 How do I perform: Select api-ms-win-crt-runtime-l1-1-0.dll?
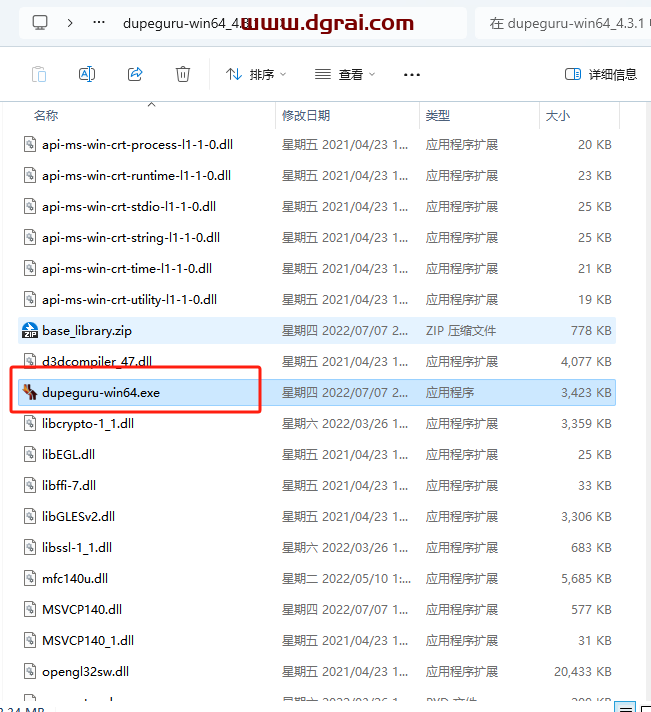tap(317, 175)
